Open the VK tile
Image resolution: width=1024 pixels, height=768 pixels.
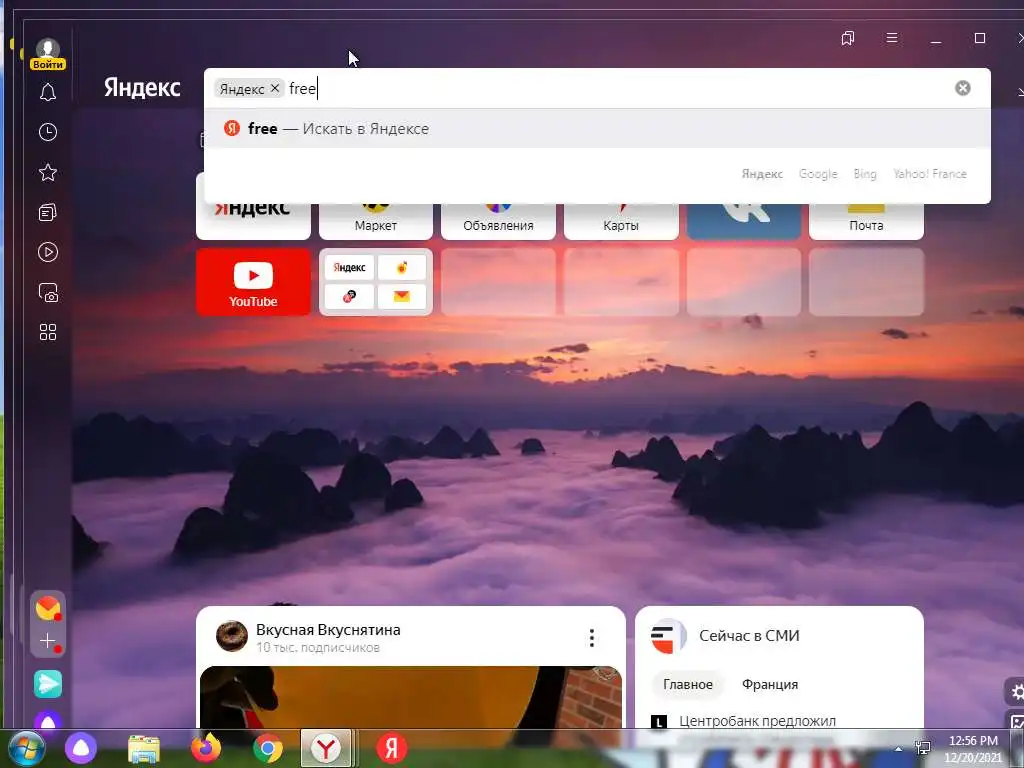pyautogui.click(x=744, y=221)
